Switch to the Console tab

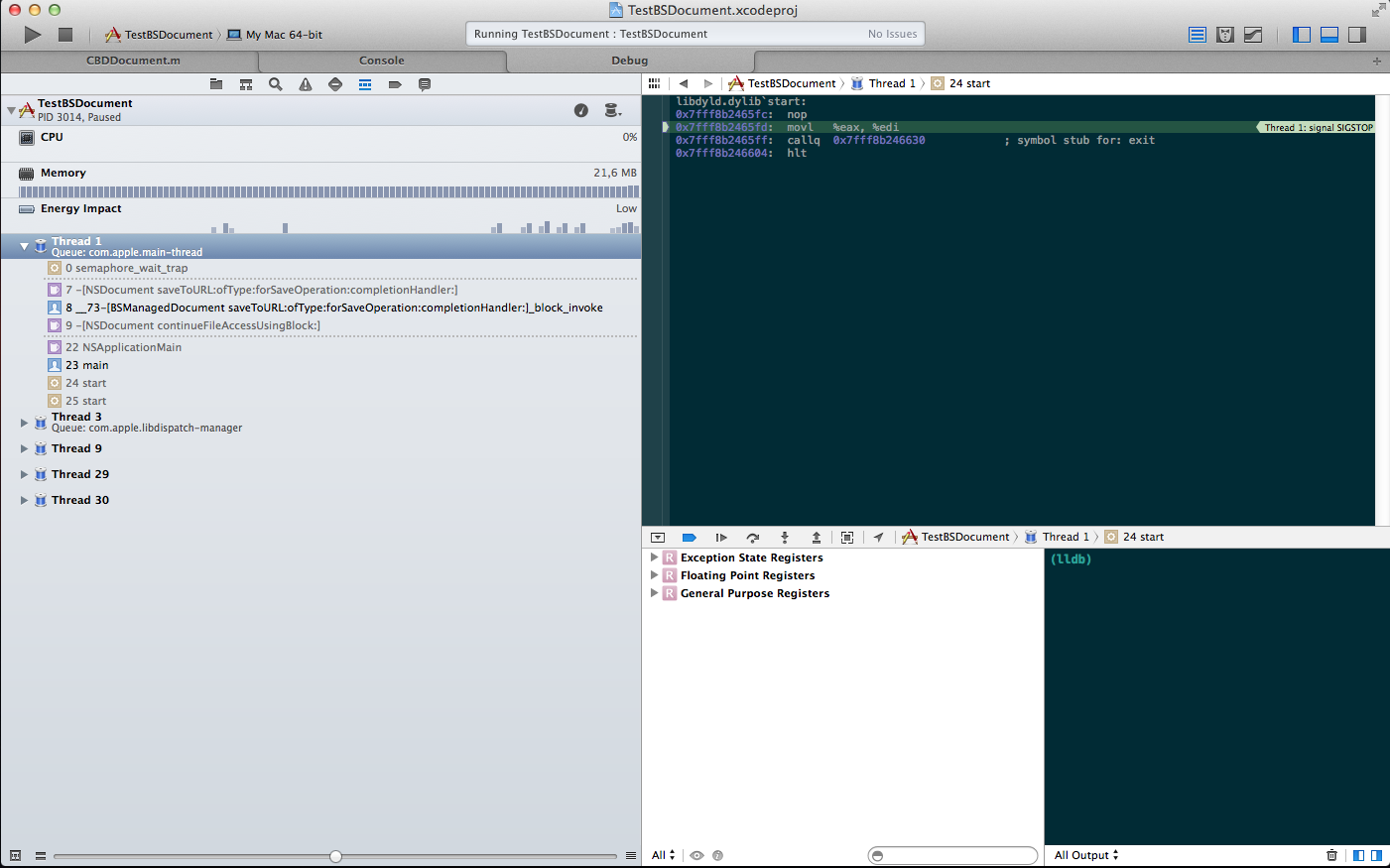382,61
